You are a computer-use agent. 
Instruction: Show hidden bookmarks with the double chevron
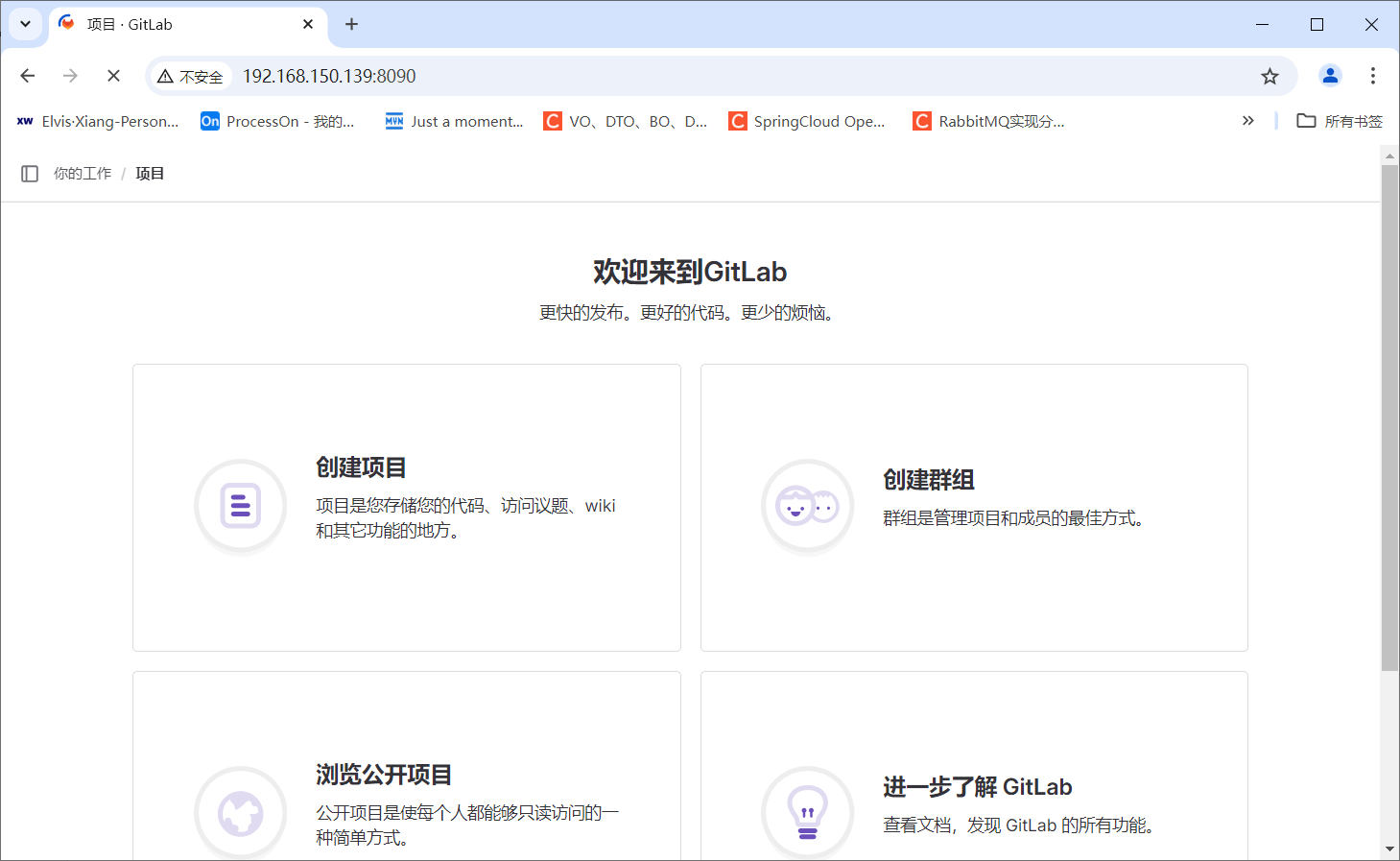(1247, 121)
